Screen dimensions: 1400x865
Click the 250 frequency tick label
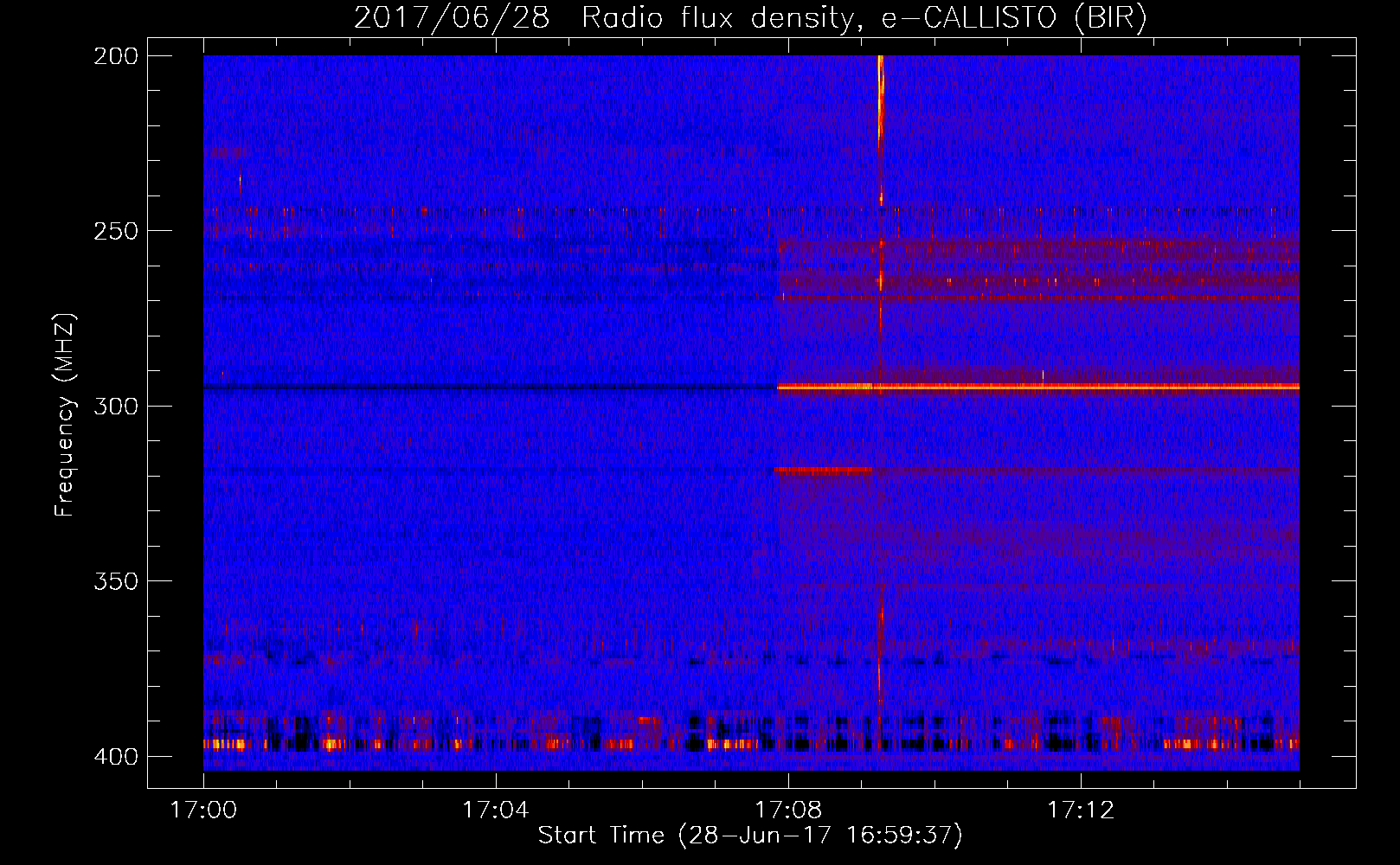[115, 231]
